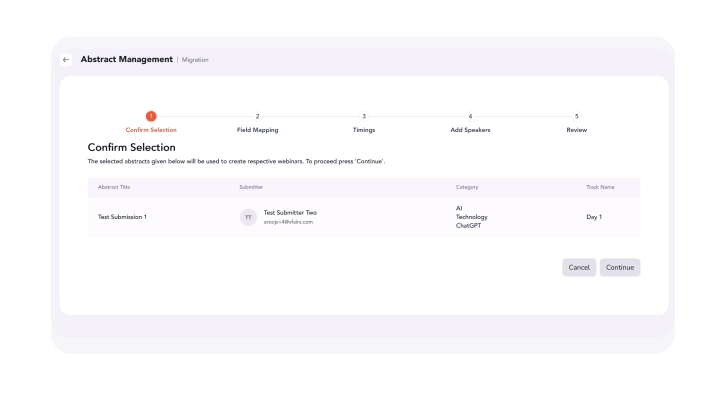Click the Abstract Title column header

pyautogui.click(x=114, y=187)
